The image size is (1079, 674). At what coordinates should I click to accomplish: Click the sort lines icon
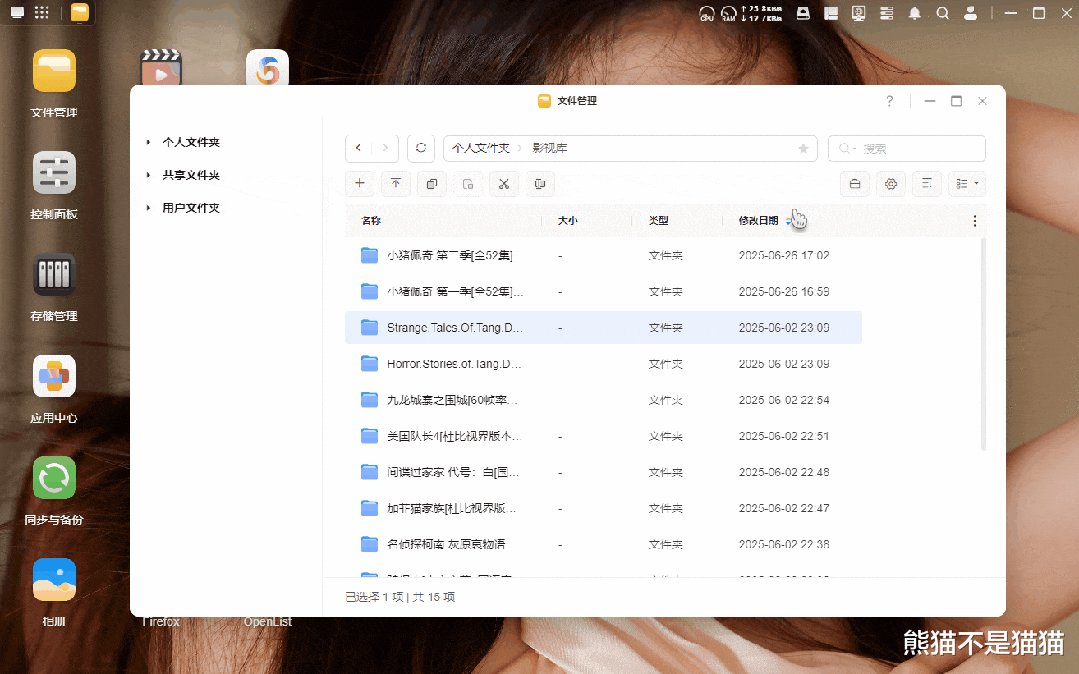pyautogui.click(x=927, y=184)
